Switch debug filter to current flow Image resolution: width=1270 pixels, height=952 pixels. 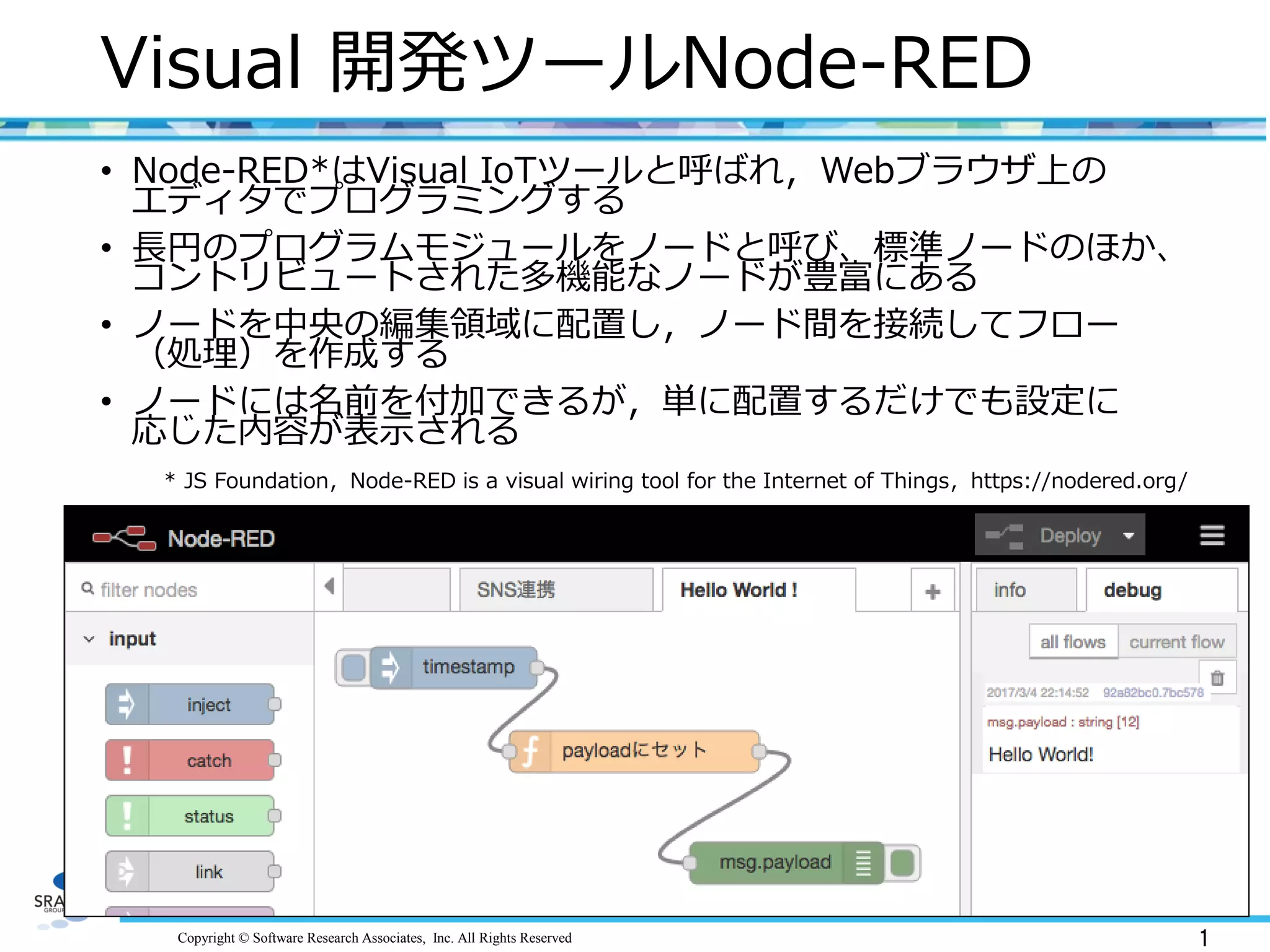point(1176,642)
